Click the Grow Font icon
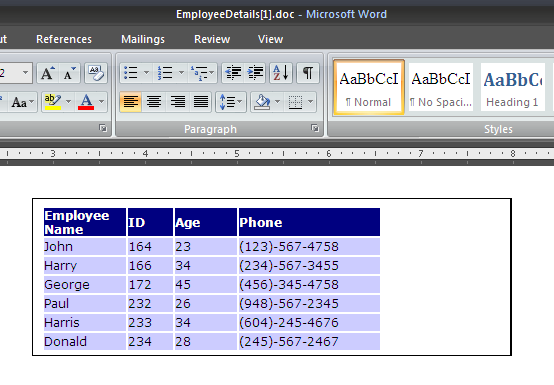The image size is (554, 385). click(x=48, y=73)
